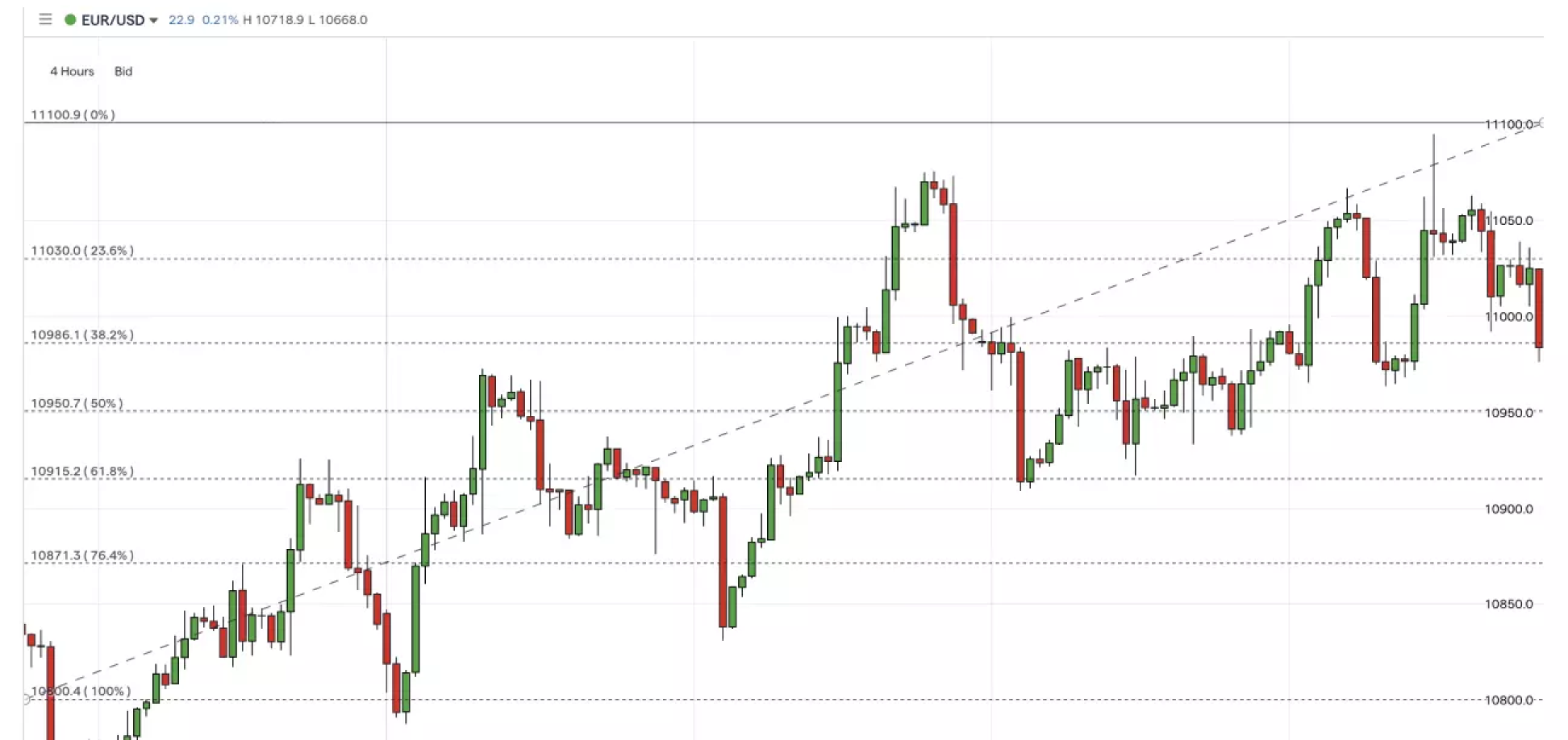Screen dimensions: 1568x740
Task: Click the session high H 10718.9
Action: [x=273, y=19]
